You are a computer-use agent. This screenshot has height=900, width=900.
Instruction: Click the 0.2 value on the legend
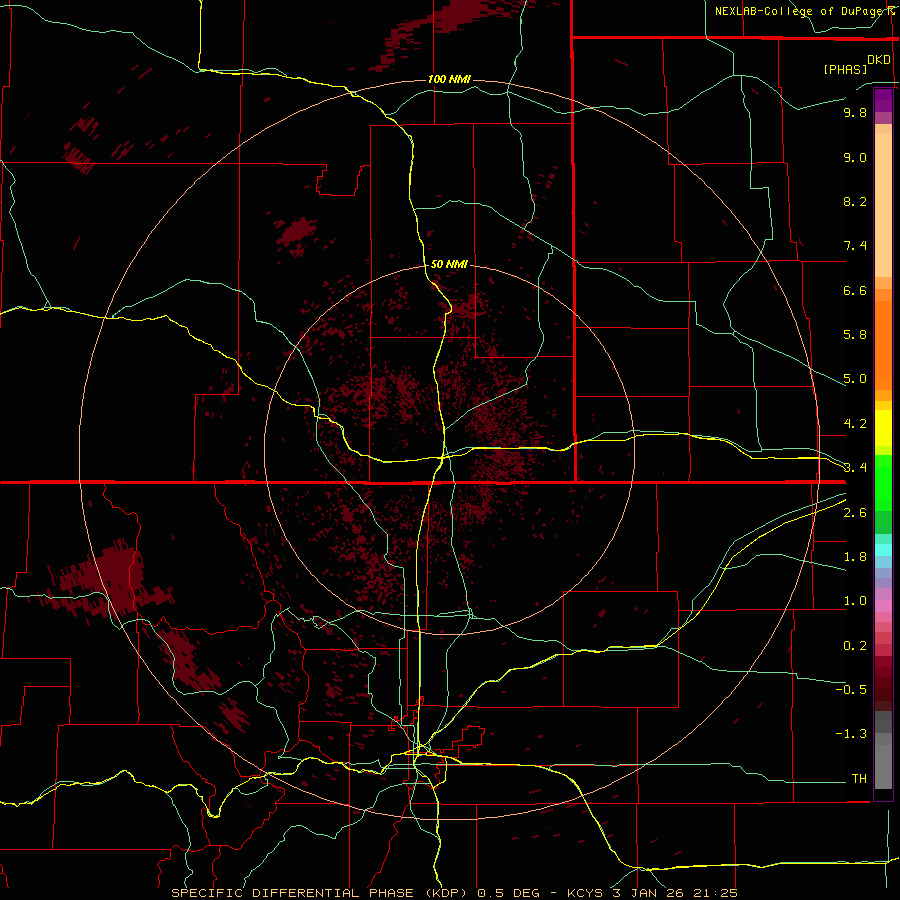(x=855, y=646)
